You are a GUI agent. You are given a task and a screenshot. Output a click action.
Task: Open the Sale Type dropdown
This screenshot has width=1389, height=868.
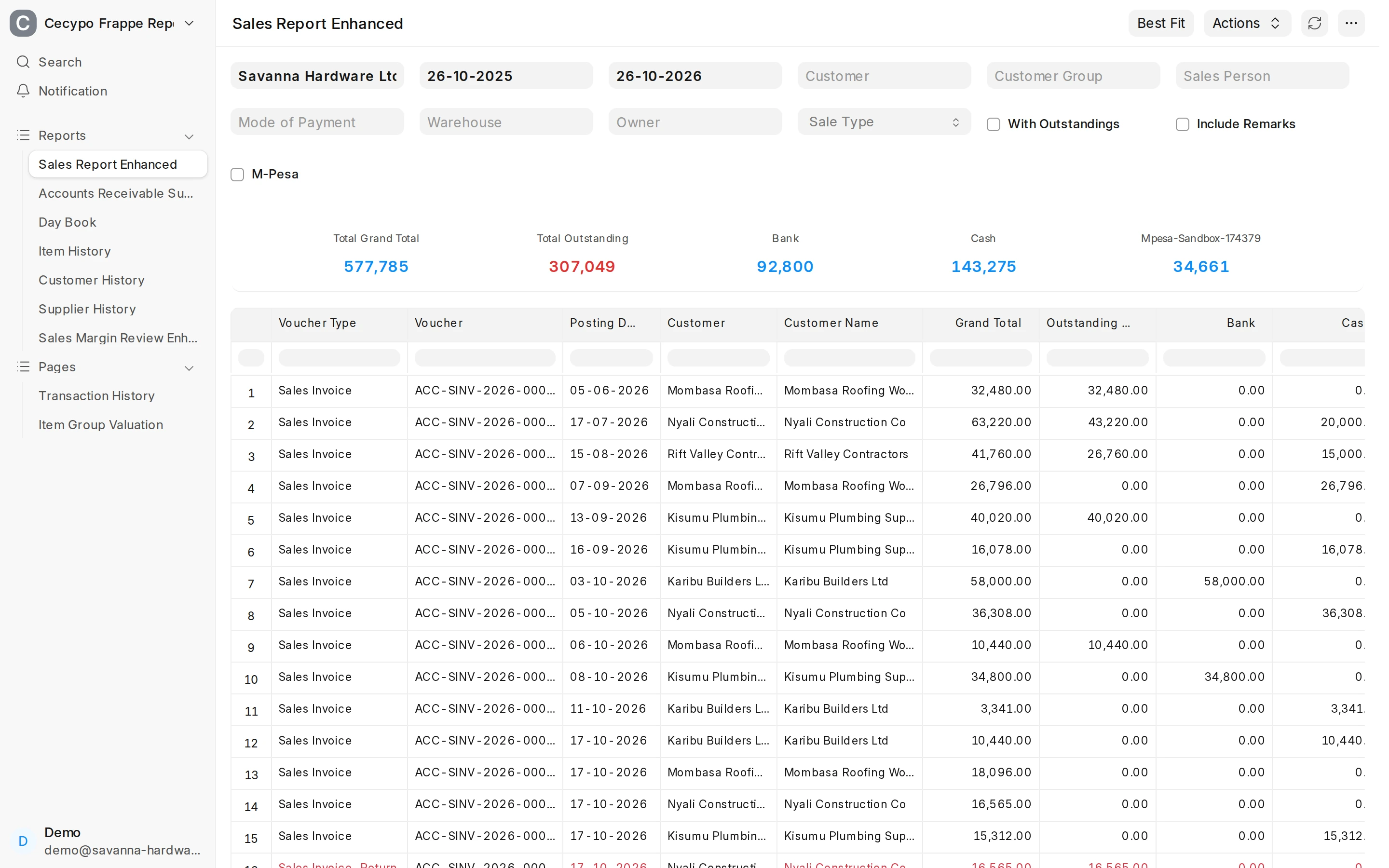click(x=884, y=122)
